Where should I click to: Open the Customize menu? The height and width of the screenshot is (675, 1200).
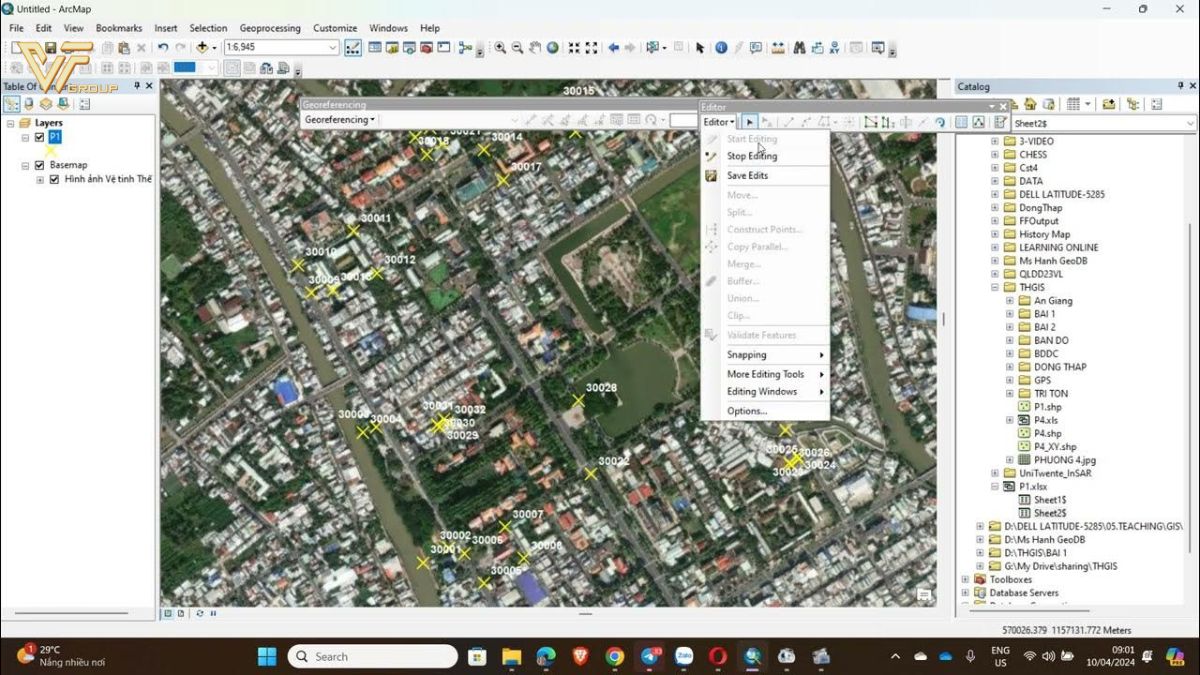[x=335, y=28]
